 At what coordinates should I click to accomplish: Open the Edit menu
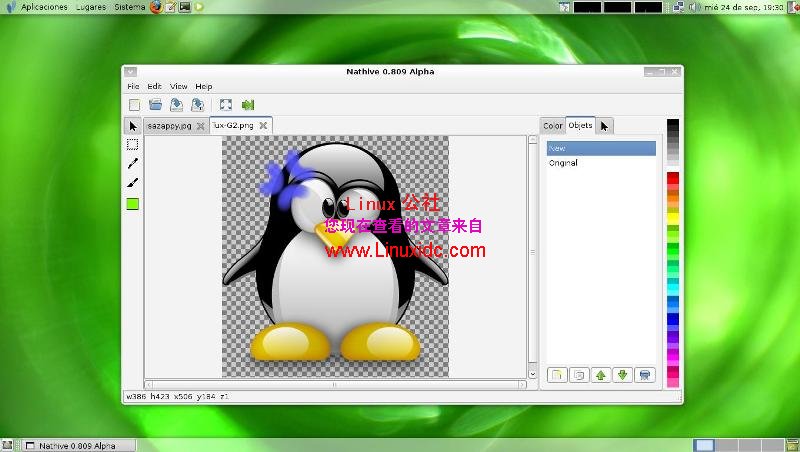coord(155,86)
